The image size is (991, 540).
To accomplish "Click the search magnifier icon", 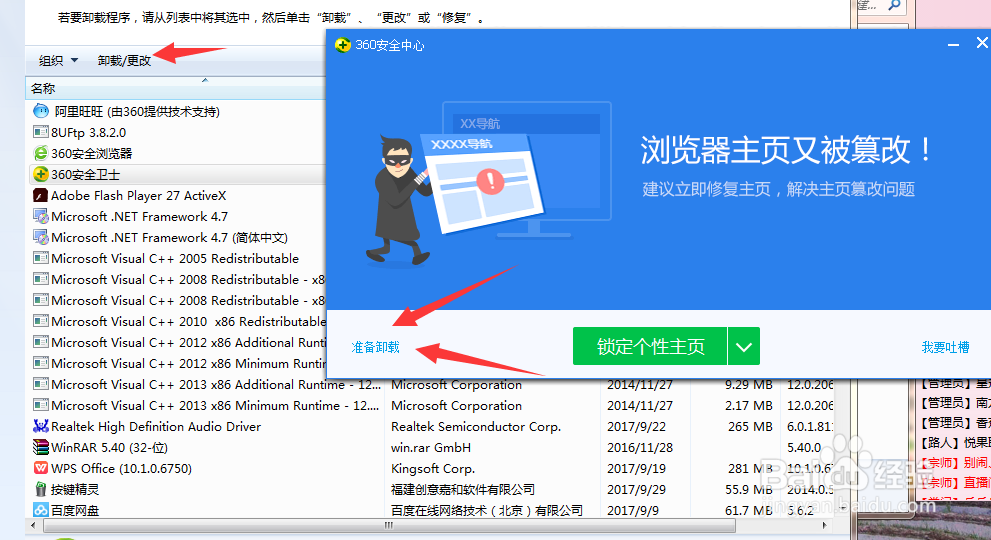I will click(x=894, y=6).
